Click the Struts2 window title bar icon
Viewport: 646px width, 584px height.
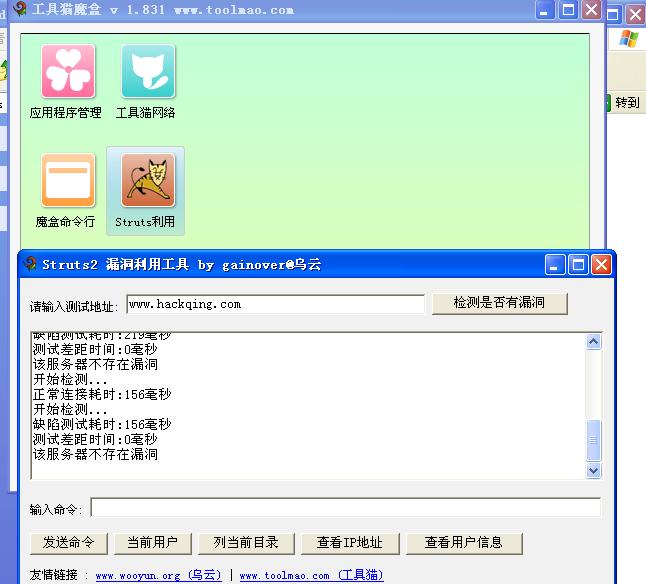(30, 264)
